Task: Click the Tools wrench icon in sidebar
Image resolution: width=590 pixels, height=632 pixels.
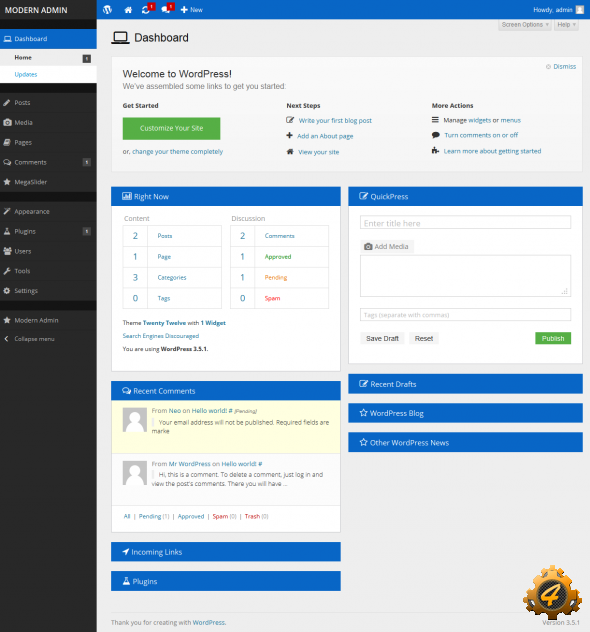Action: pos(7,271)
